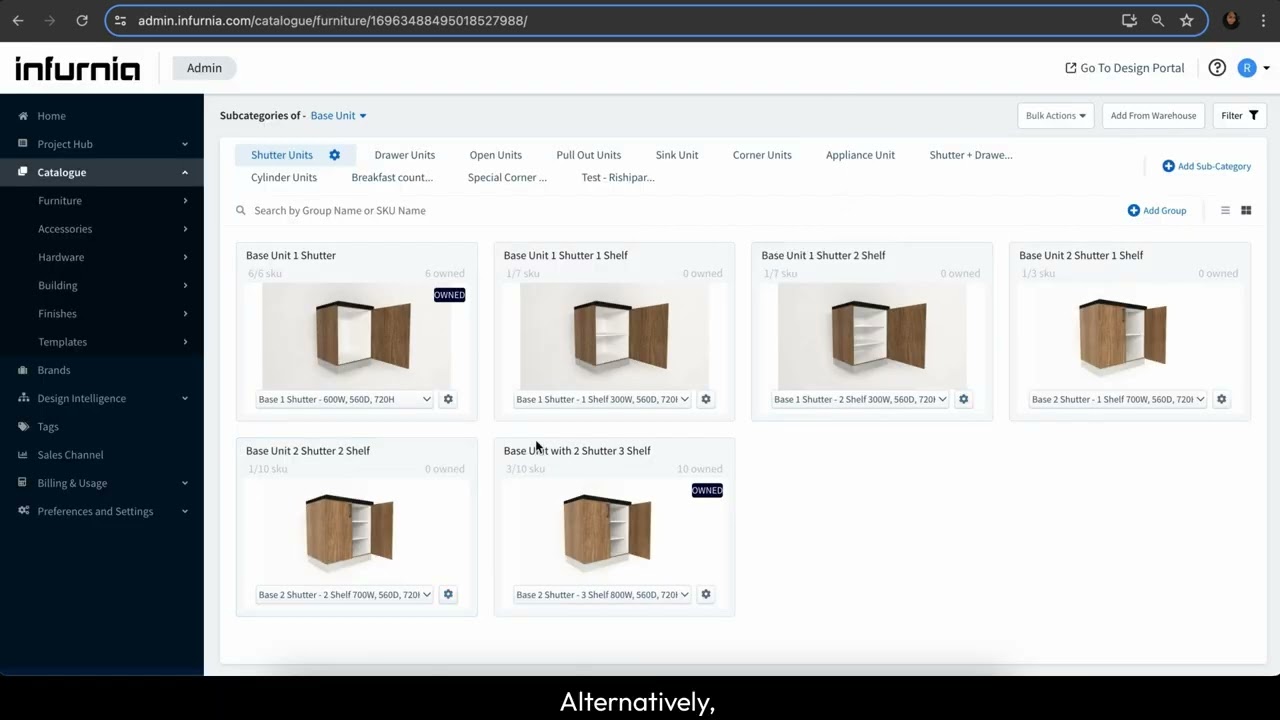The width and height of the screenshot is (1280, 720).
Task: Select the Breakfast count... tab
Action: [392, 177]
